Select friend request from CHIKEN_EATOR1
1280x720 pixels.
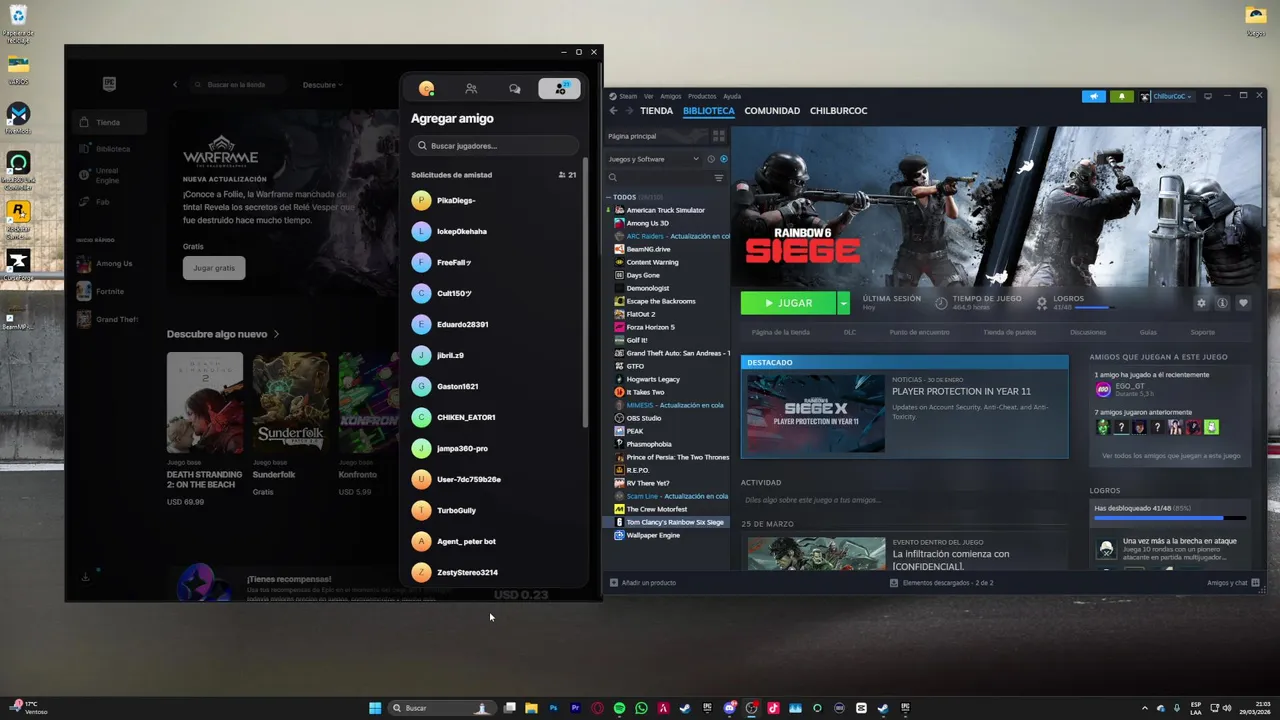coord(495,417)
